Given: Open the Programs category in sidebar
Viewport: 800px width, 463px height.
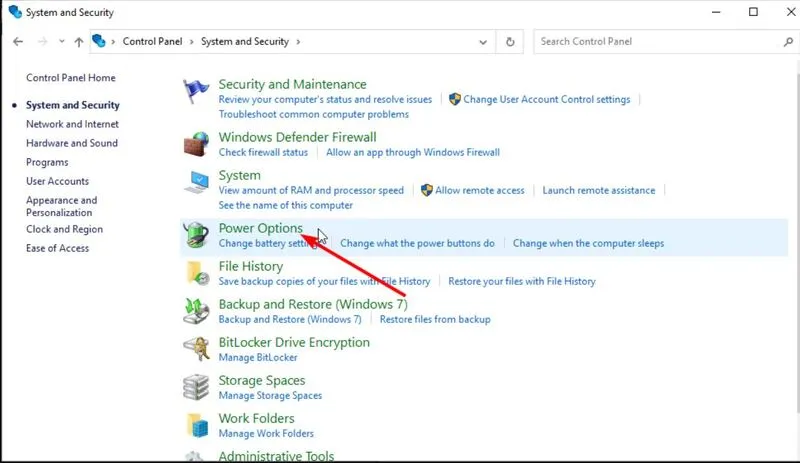Looking at the screenshot, I should click(47, 162).
